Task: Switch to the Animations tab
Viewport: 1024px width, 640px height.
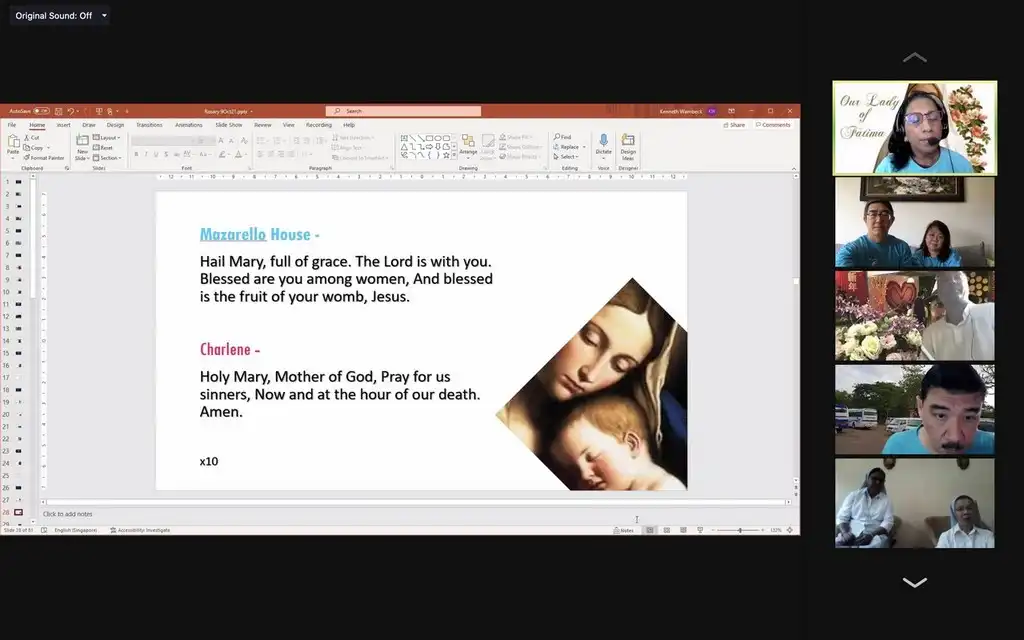Action: click(189, 125)
